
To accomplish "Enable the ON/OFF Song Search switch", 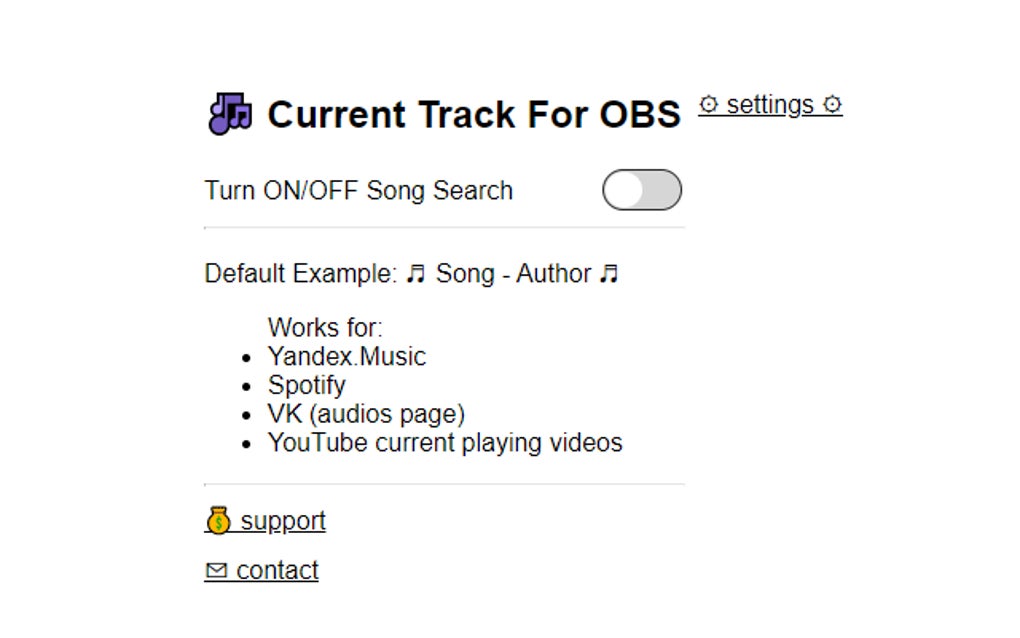I will [642, 190].
